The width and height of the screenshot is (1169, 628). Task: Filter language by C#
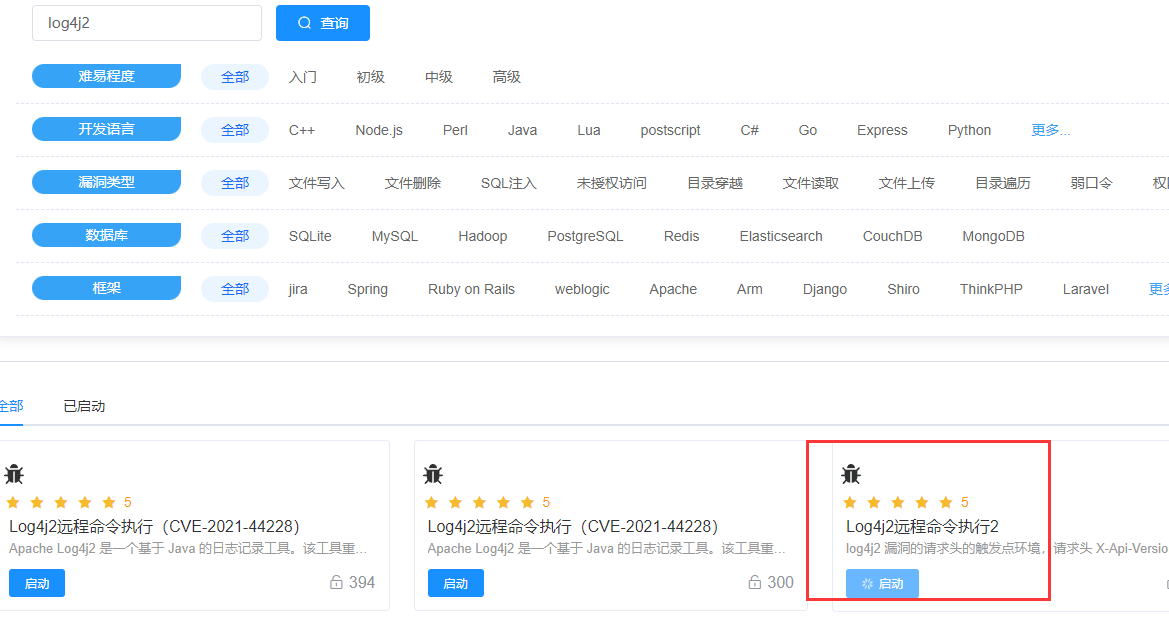(x=750, y=130)
